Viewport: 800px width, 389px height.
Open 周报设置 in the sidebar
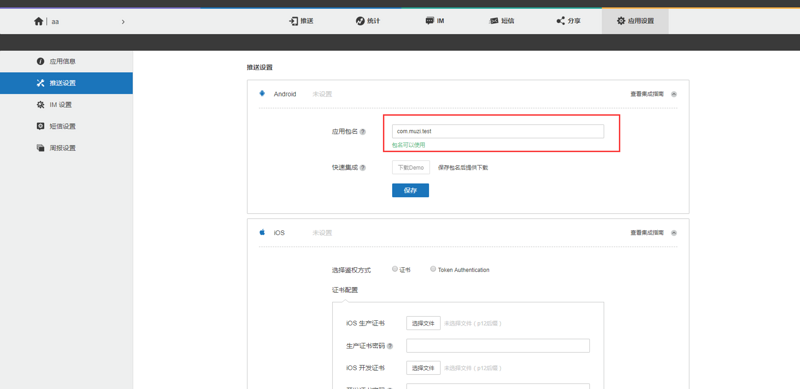[x=66, y=148]
